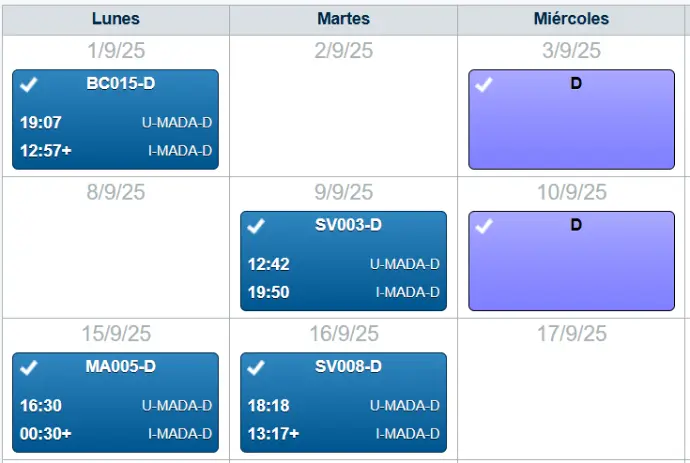Screen dimensions: 690x463
Task: Click the 18:18 U-MADA-D row
Action: (343, 406)
